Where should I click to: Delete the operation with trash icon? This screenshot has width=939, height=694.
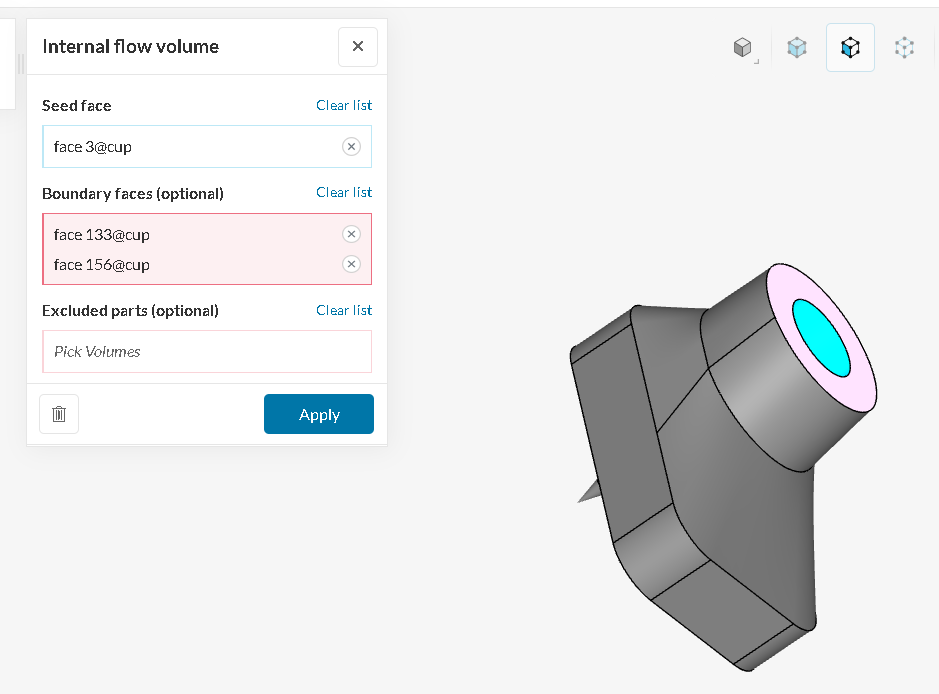pyautogui.click(x=59, y=414)
